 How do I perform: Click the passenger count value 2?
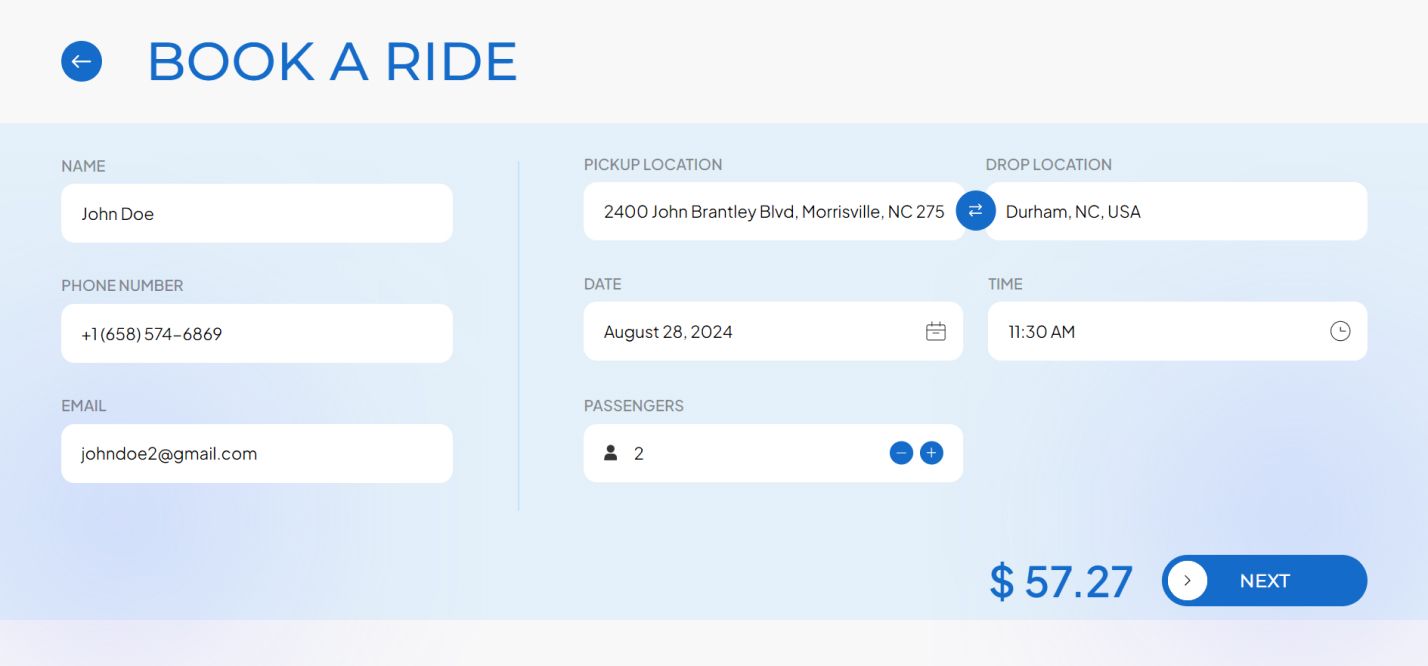(x=639, y=454)
